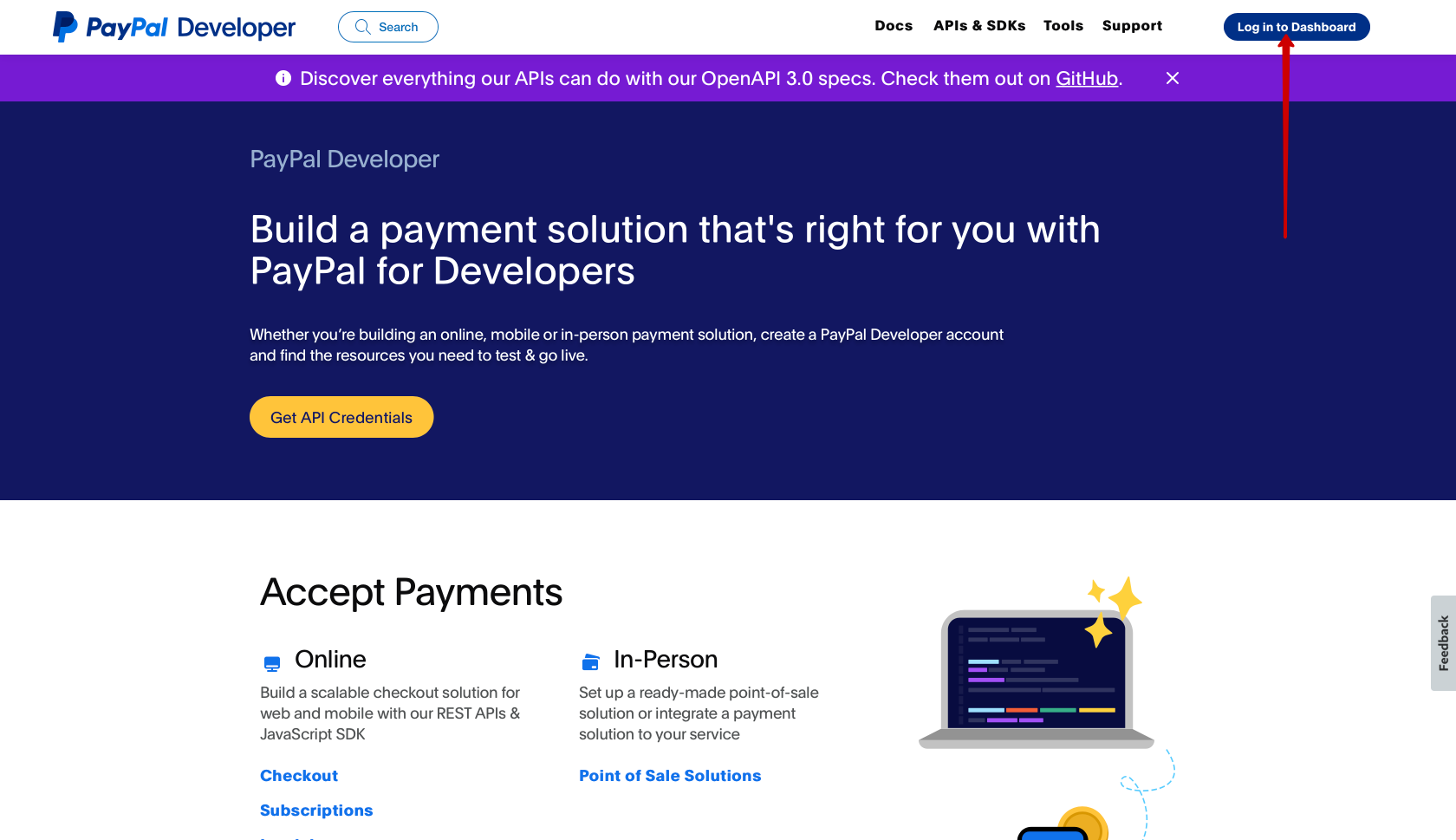1456x840 pixels.
Task: Open the Feedback side tab
Action: [1443, 643]
